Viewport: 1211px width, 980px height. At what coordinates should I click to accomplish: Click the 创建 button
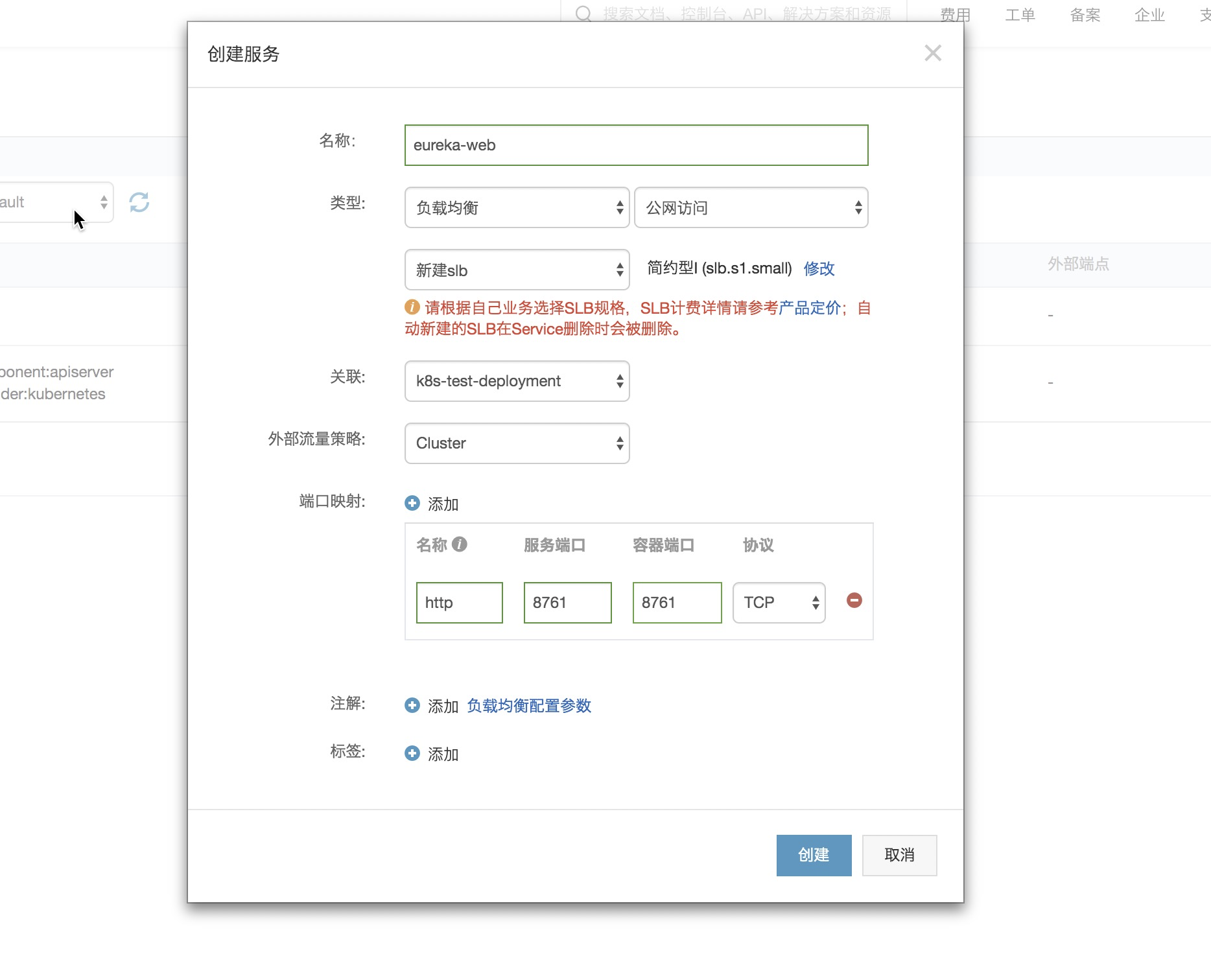[814, 856]
